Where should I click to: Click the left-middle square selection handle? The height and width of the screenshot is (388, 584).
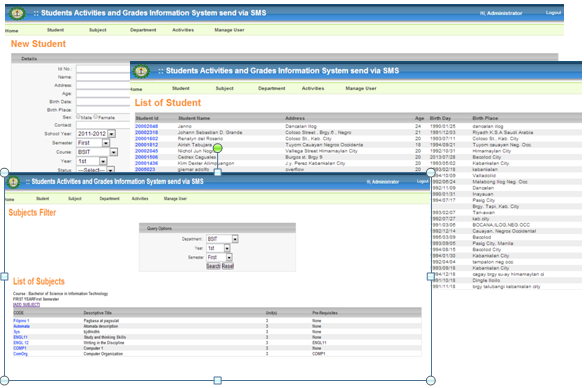4,277
